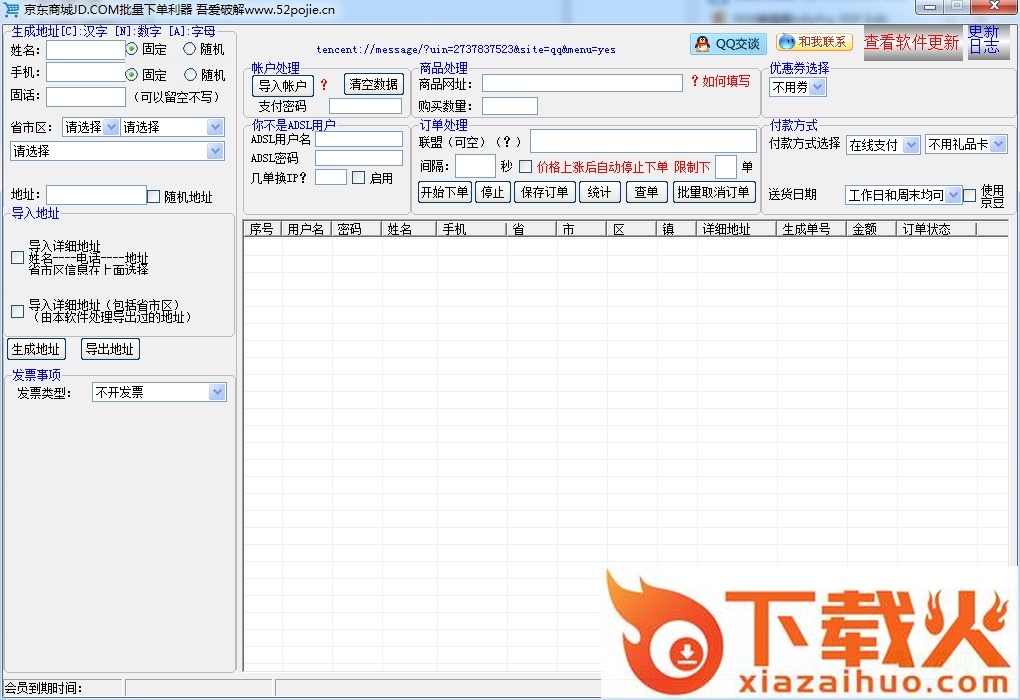
Task: Click the 序号 column header
Action: click(x=263, y=229)
